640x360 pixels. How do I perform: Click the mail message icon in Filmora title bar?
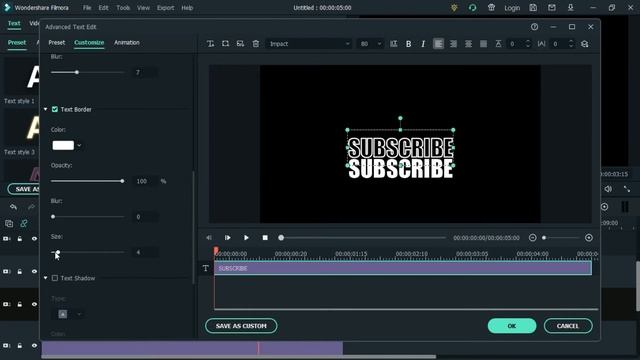click(x=552, y=8)
